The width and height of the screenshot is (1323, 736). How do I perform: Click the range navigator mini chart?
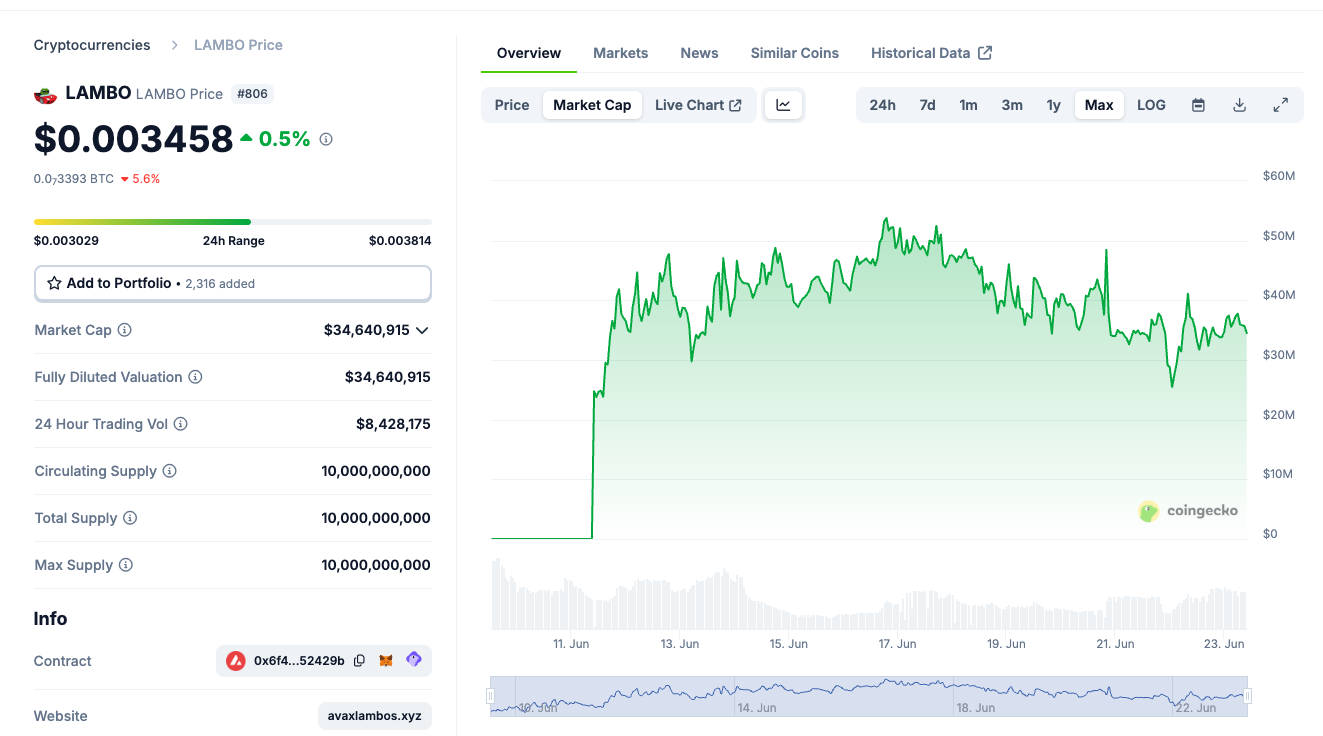click(869, 696)
